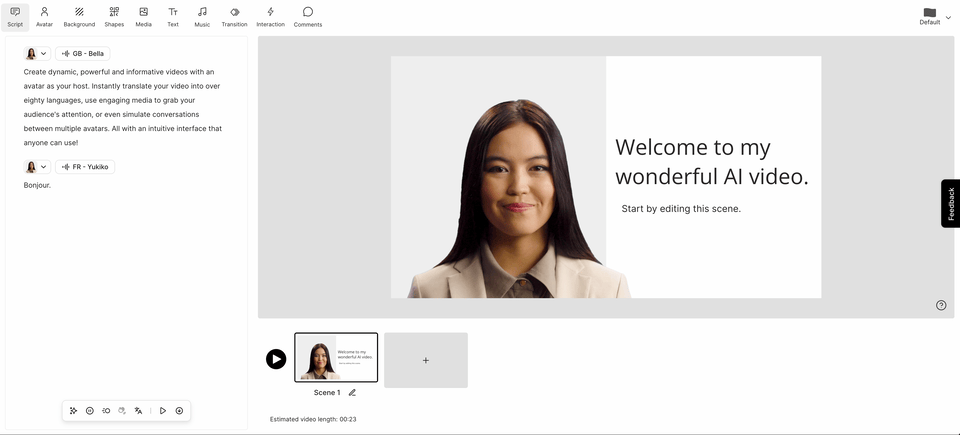Open the Media library

143,16
